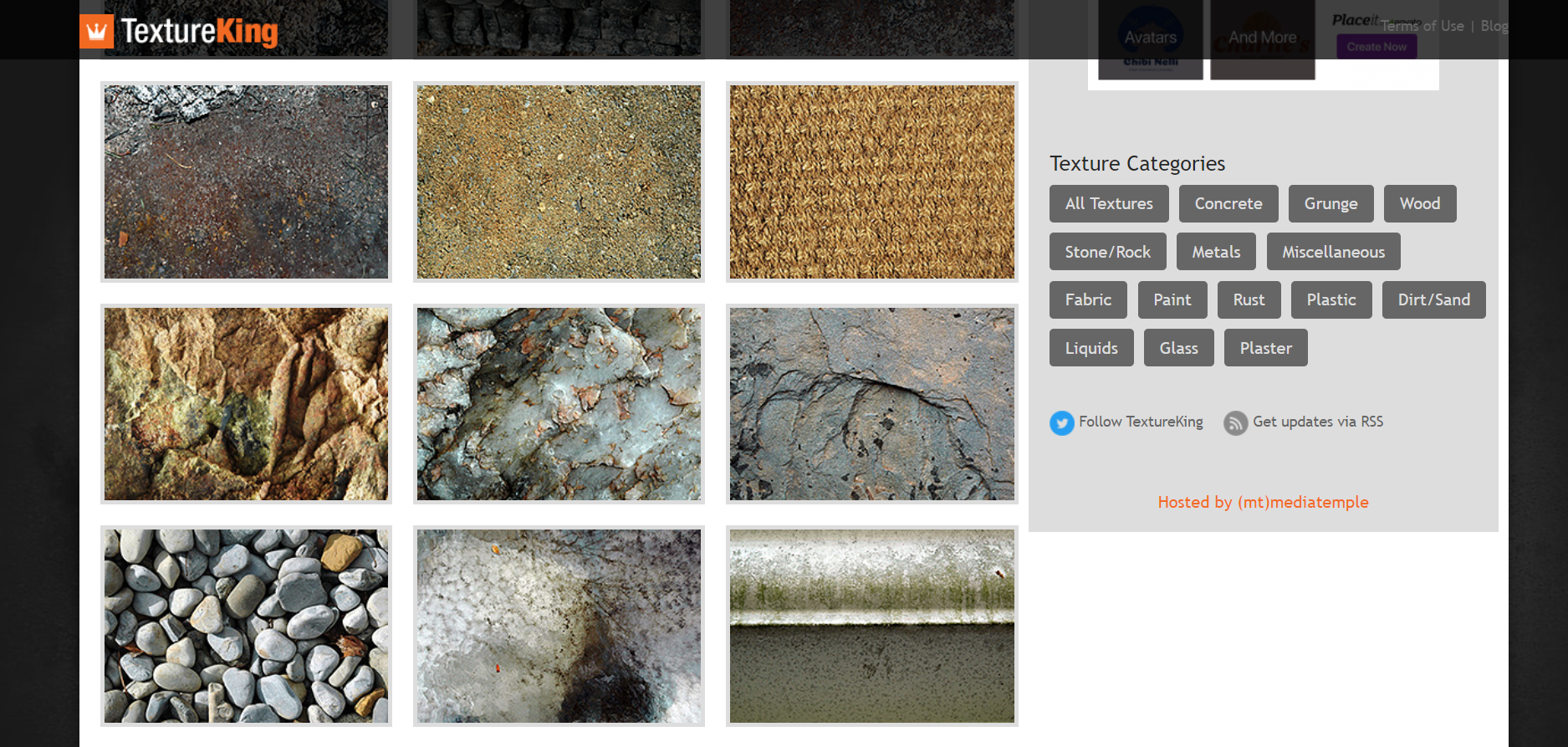Select the Plaster category
Viewport: 1568px width, 747px height.
[1265, 348]
